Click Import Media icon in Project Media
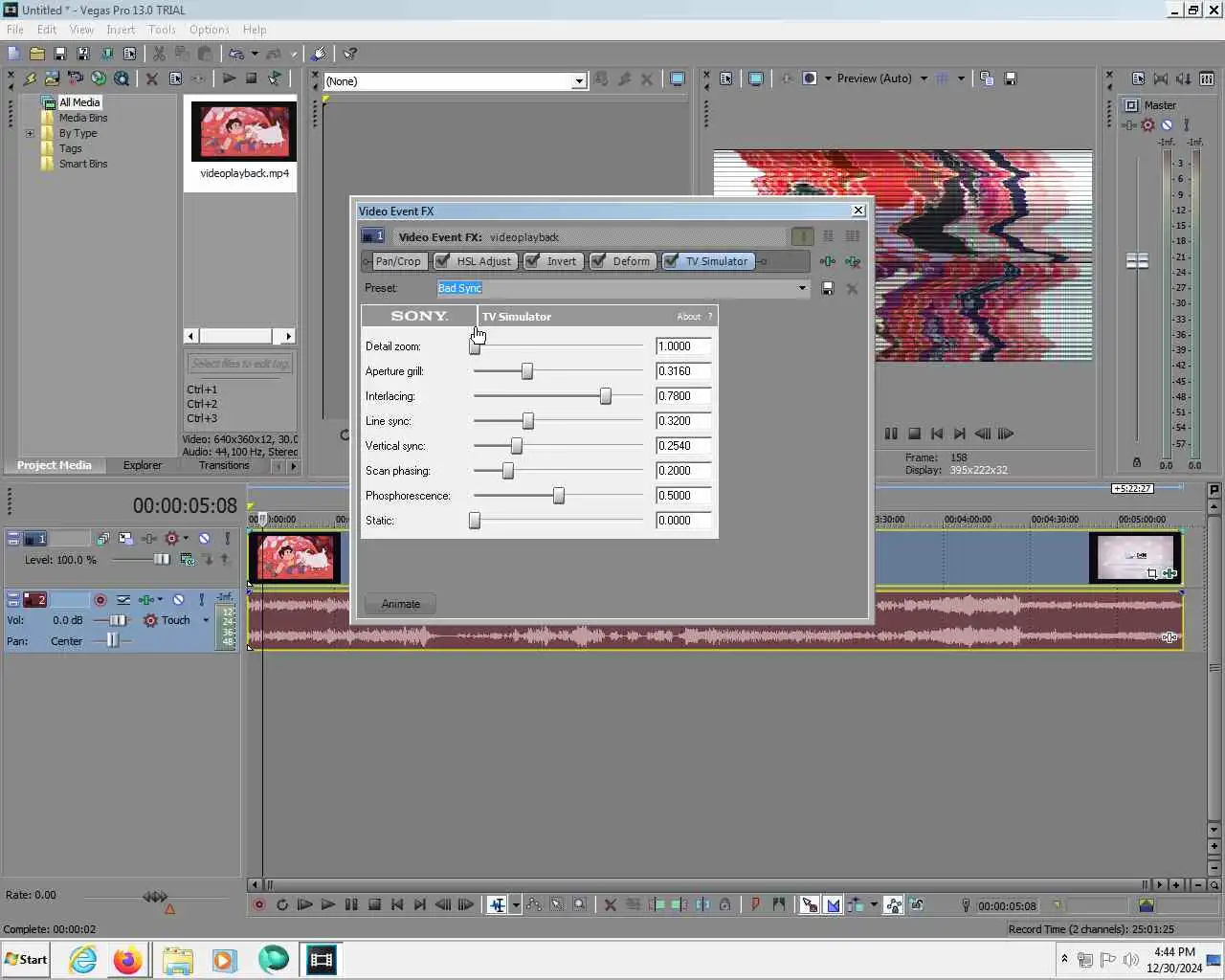This screenshot has height=980, width=1225. click(x=52, y=78)
